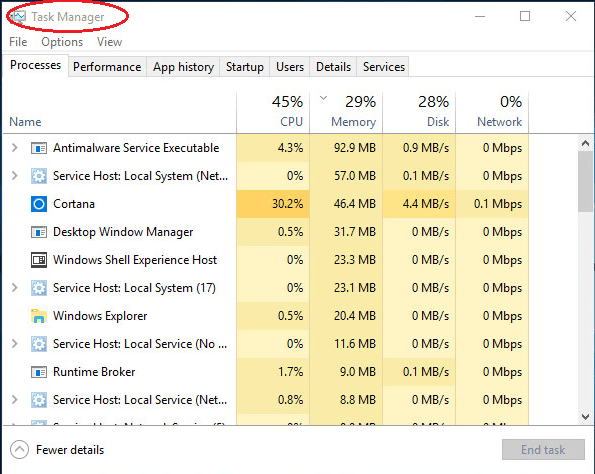Open the View menu
This screenshot has height=474, width=595.
pyautogui.click(x=109, y=42)
